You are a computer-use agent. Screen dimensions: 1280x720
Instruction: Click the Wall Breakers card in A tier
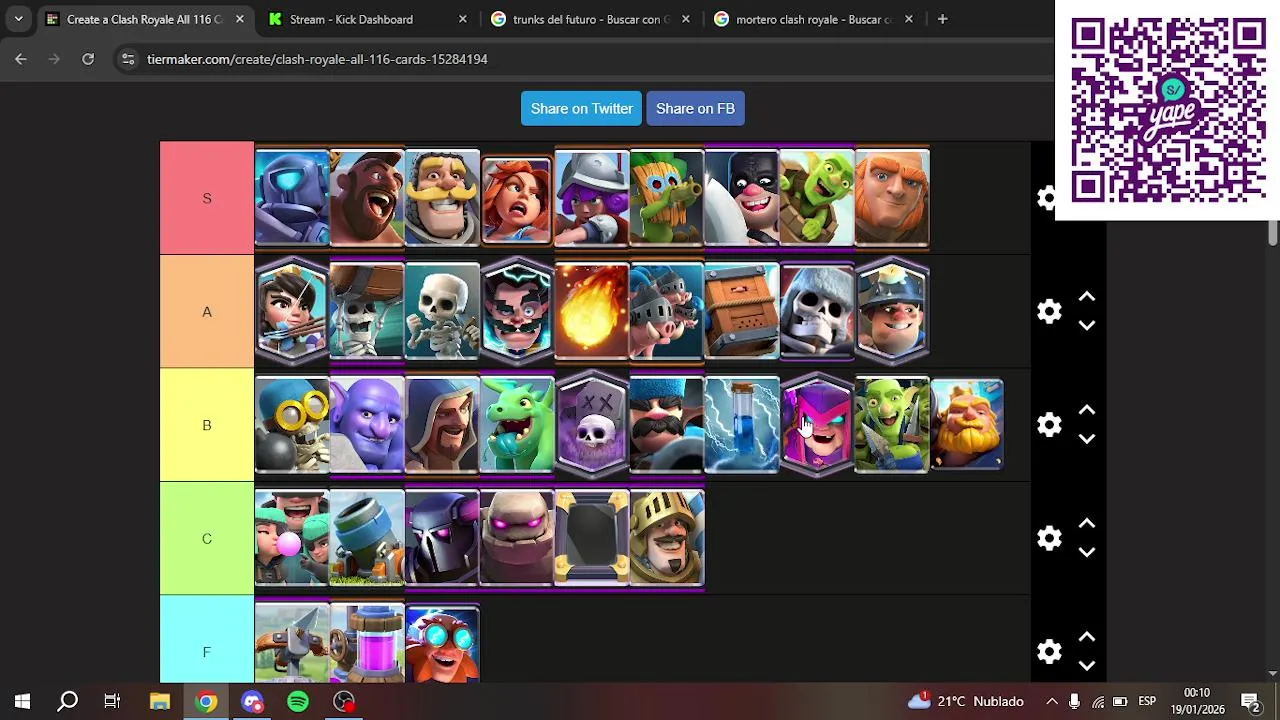click(367, 311)
